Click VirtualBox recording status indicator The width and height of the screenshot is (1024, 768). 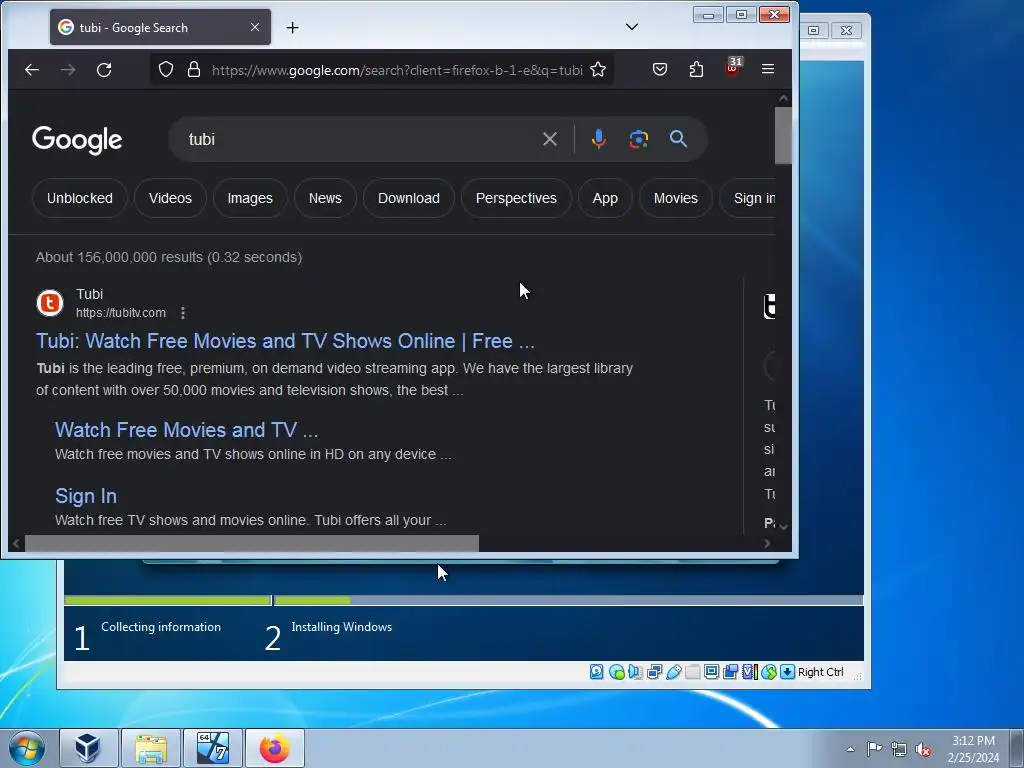pyautogui.click(x=730, y=672)
